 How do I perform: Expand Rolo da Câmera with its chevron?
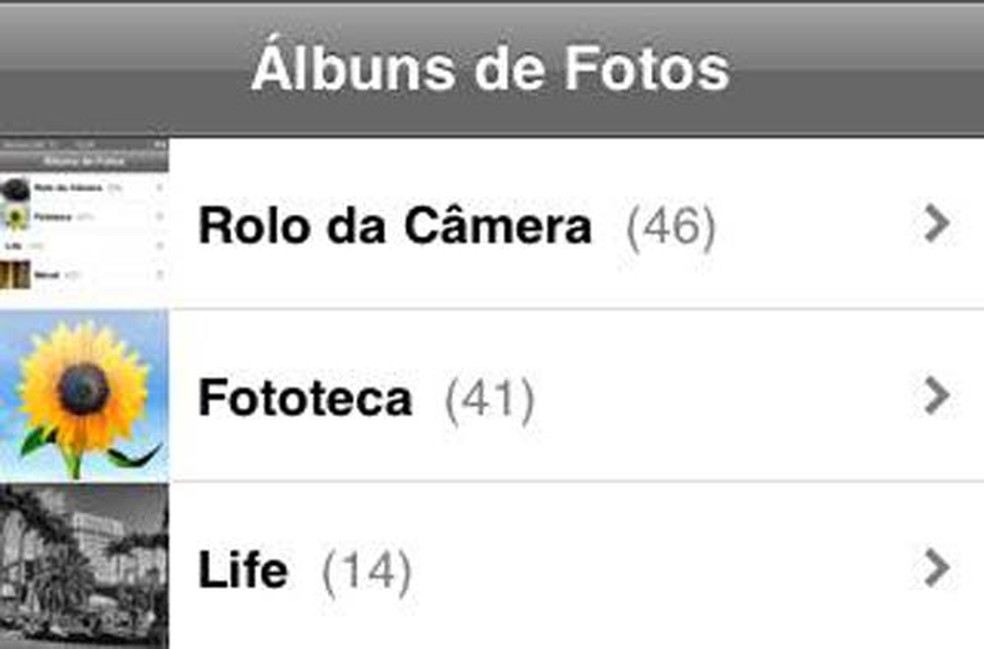click(936, 224)
